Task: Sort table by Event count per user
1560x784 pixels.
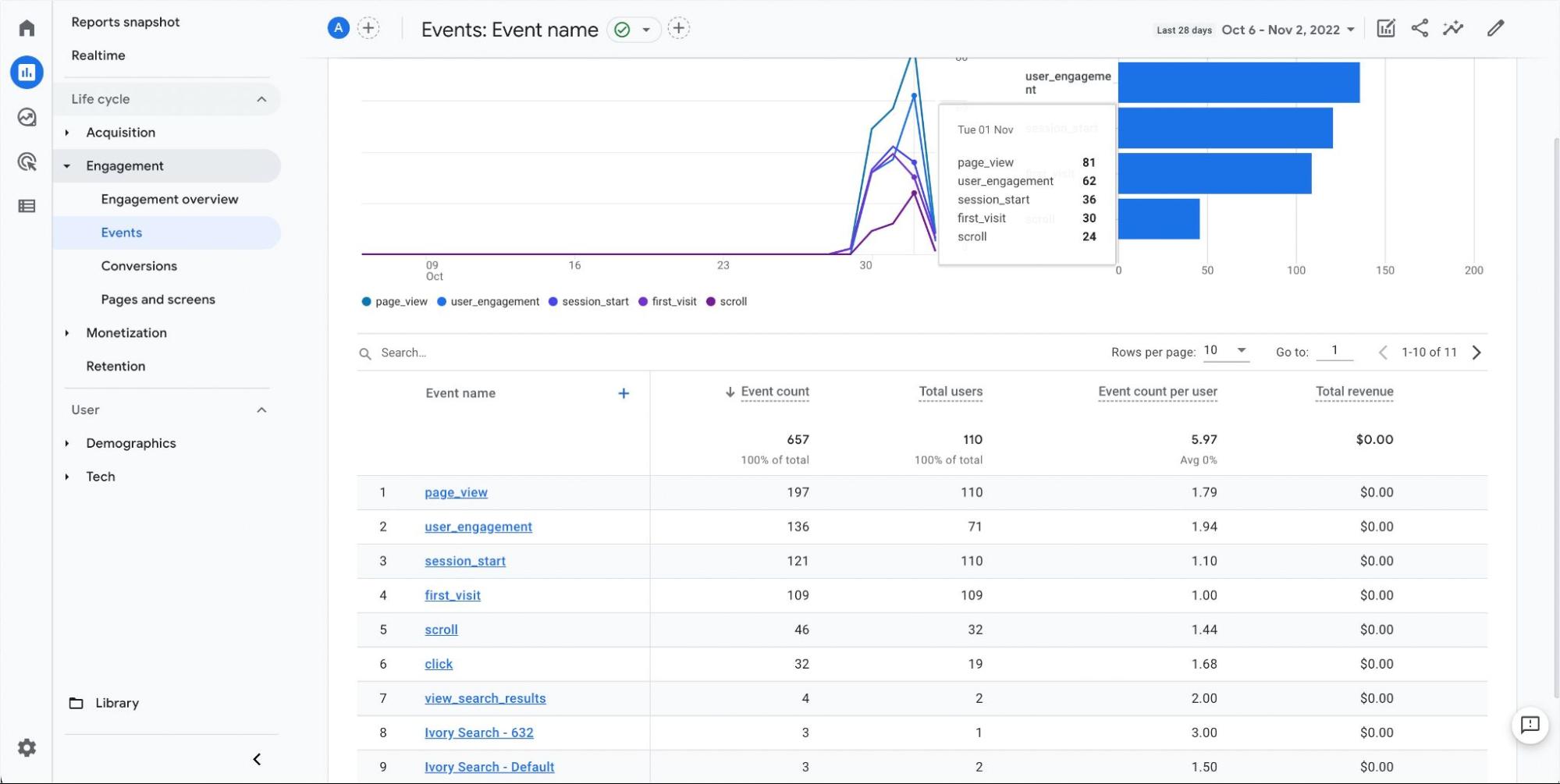Action: click(1157, 392)
